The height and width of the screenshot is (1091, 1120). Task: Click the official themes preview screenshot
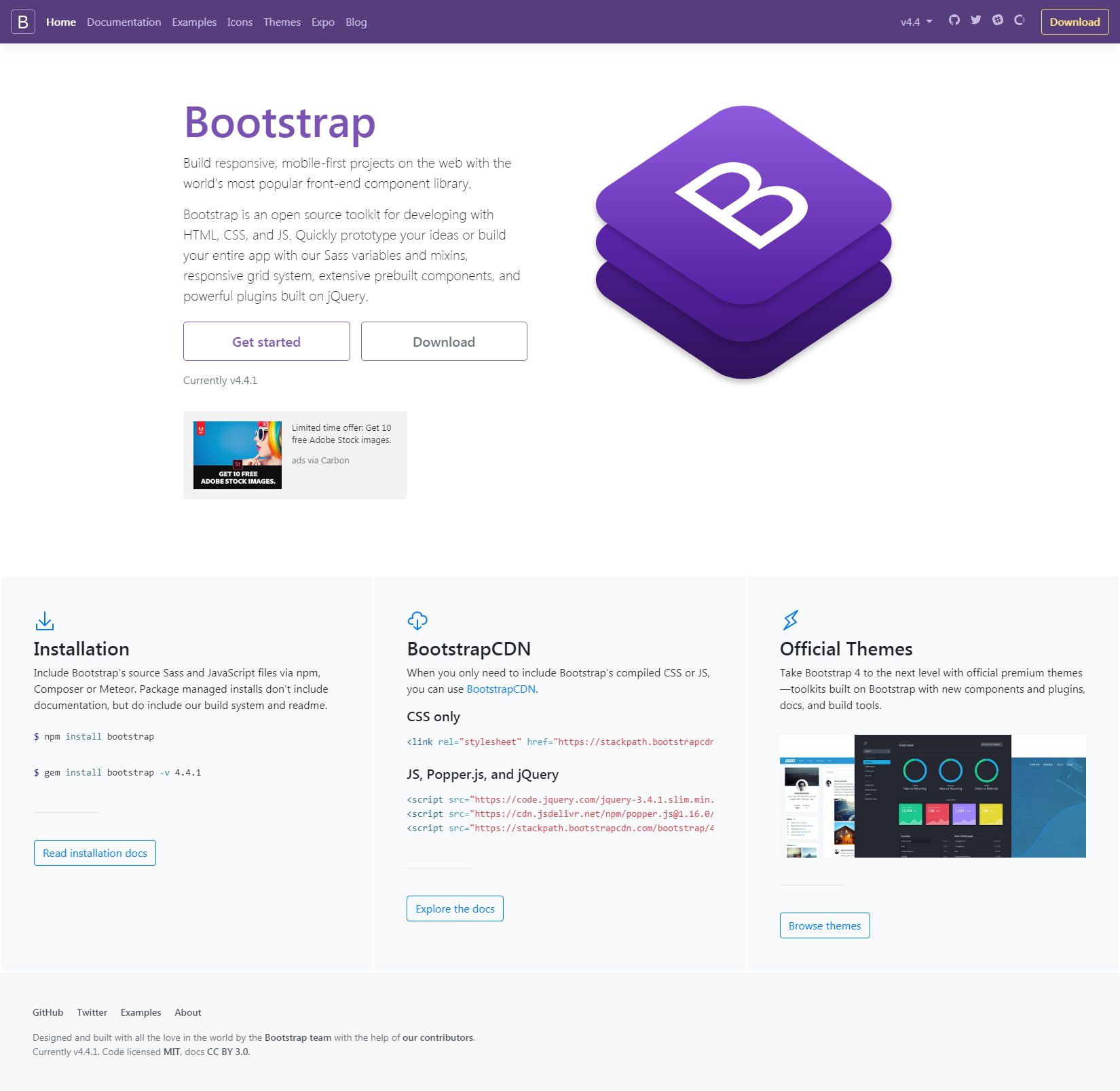[933, 796]
